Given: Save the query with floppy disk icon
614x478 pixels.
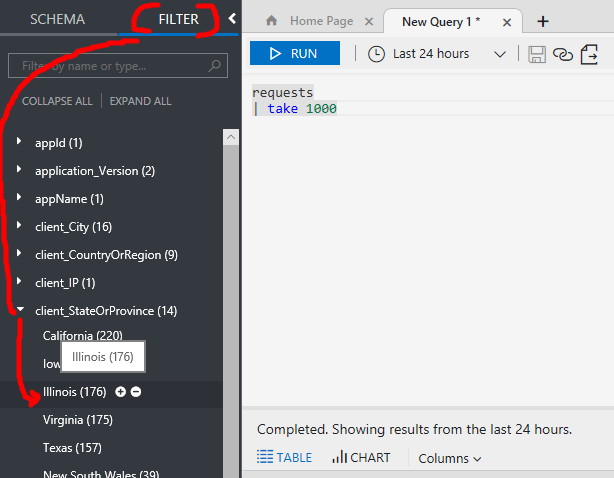Looking at the screenshot, I should pyautogui.click(x=537, y=54).
